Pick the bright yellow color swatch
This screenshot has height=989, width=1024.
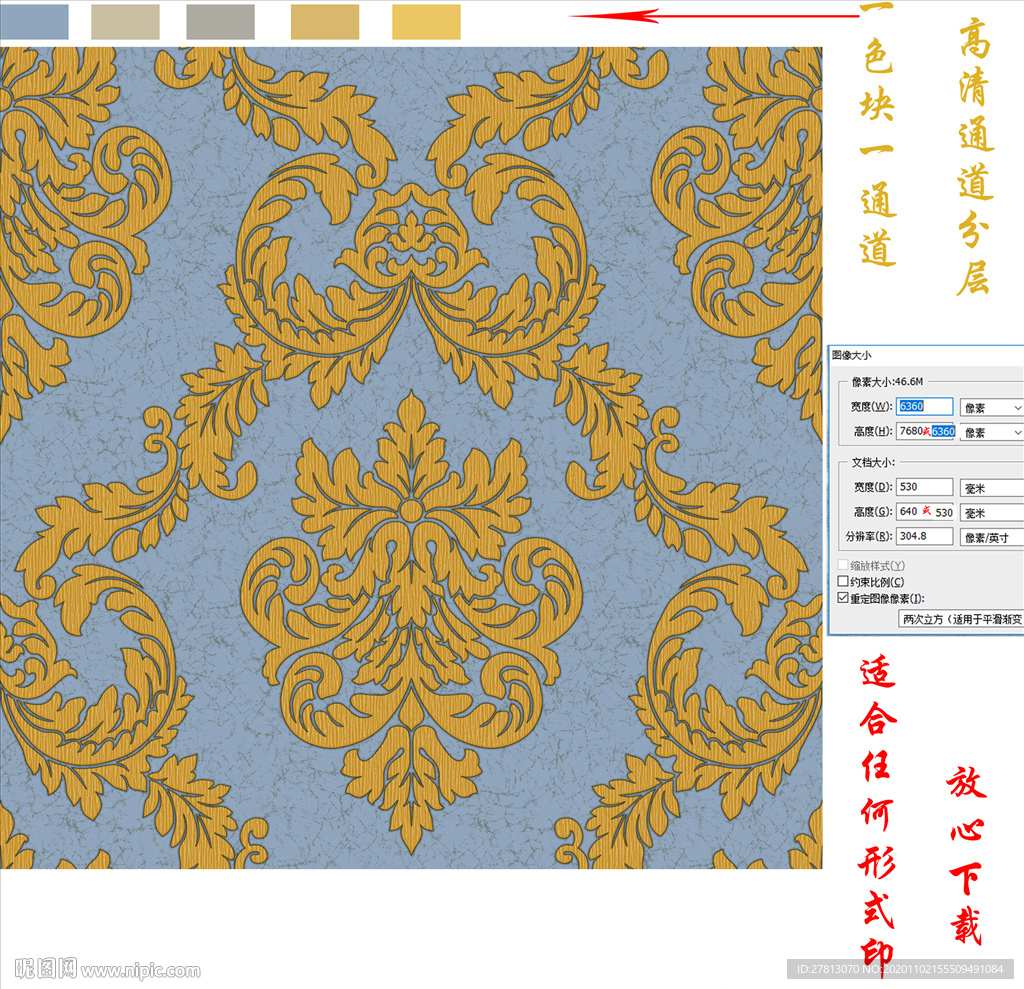pos(426,22)
